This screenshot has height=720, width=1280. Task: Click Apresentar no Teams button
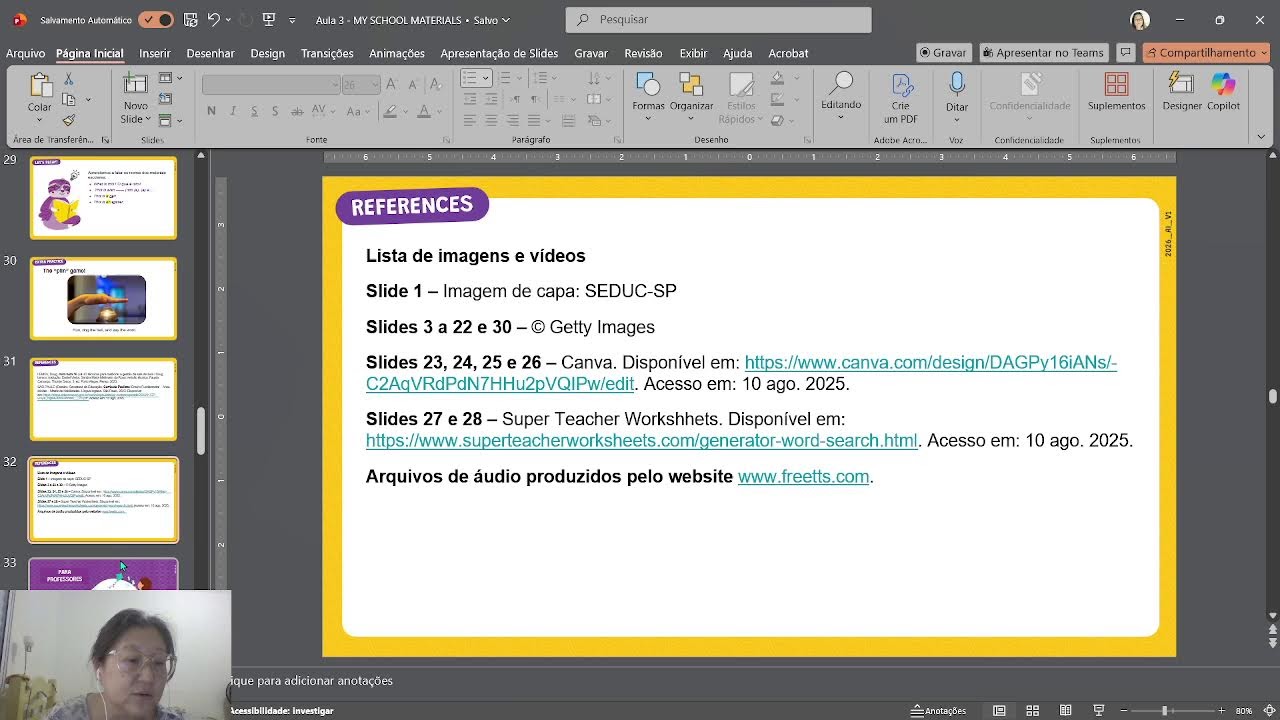click(1043, 53)
